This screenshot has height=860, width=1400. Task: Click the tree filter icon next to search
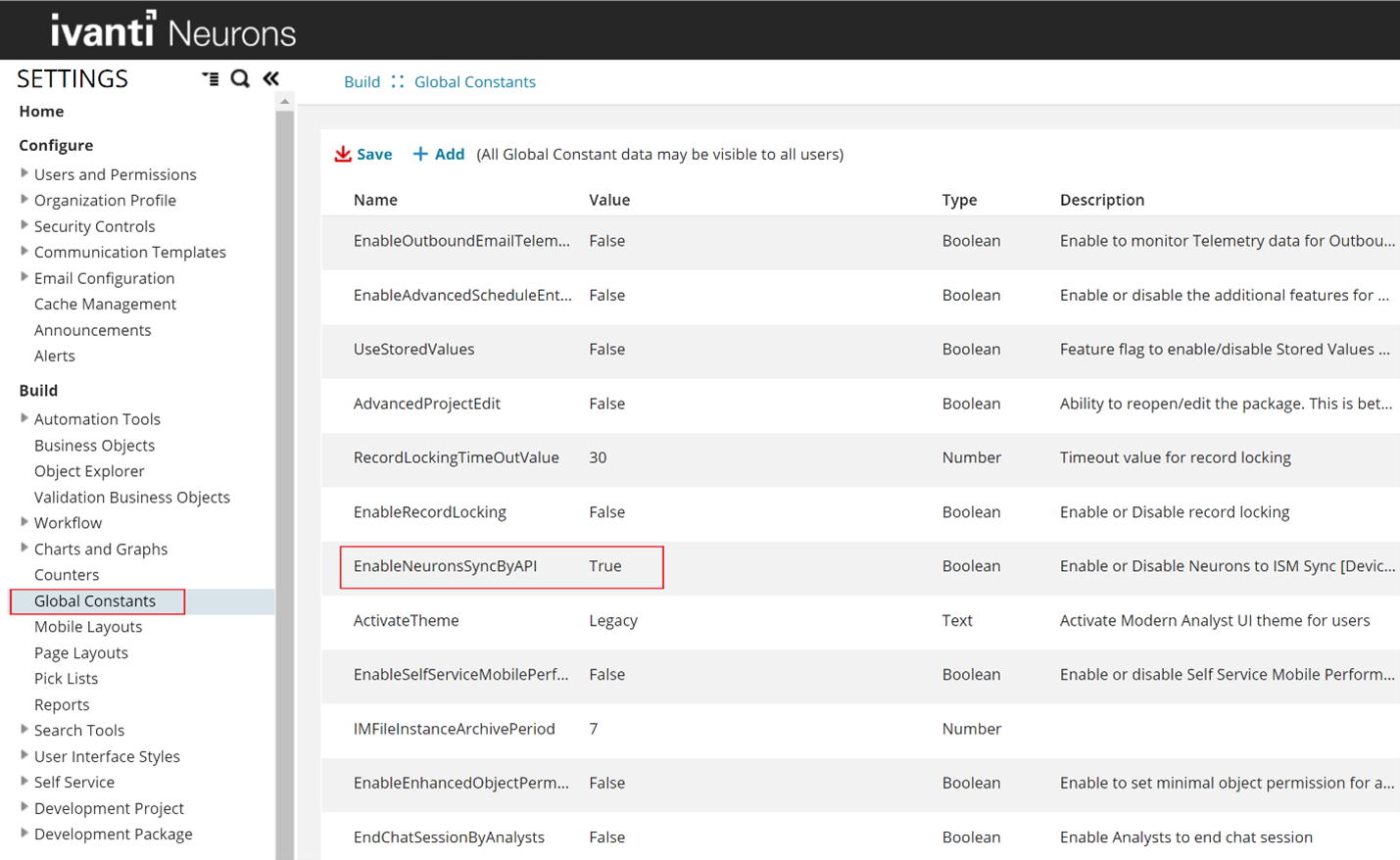[x=211, y=78]
